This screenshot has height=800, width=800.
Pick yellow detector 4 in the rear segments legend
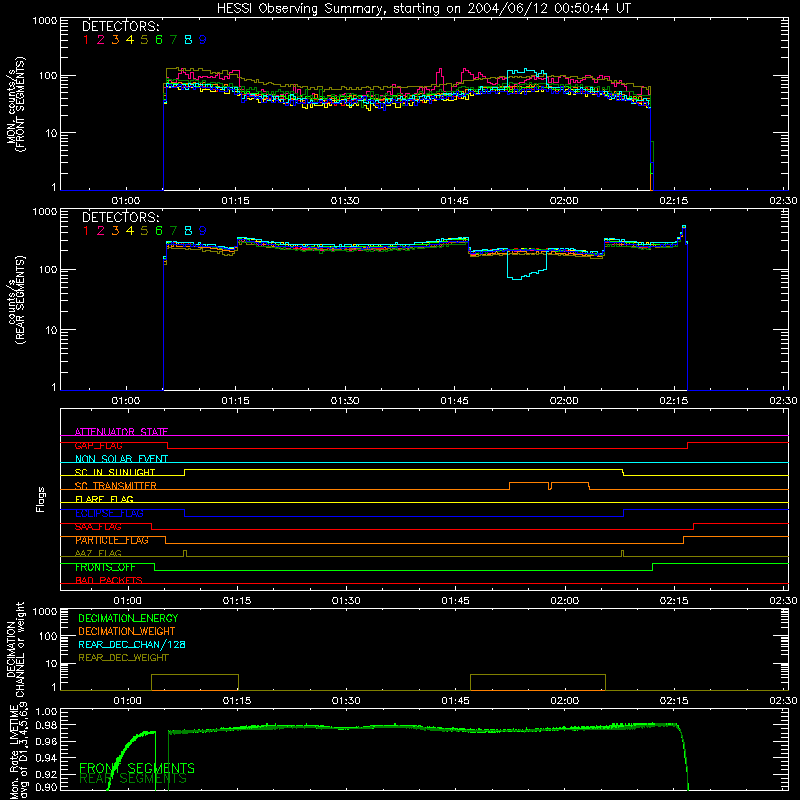coord(130,231)
